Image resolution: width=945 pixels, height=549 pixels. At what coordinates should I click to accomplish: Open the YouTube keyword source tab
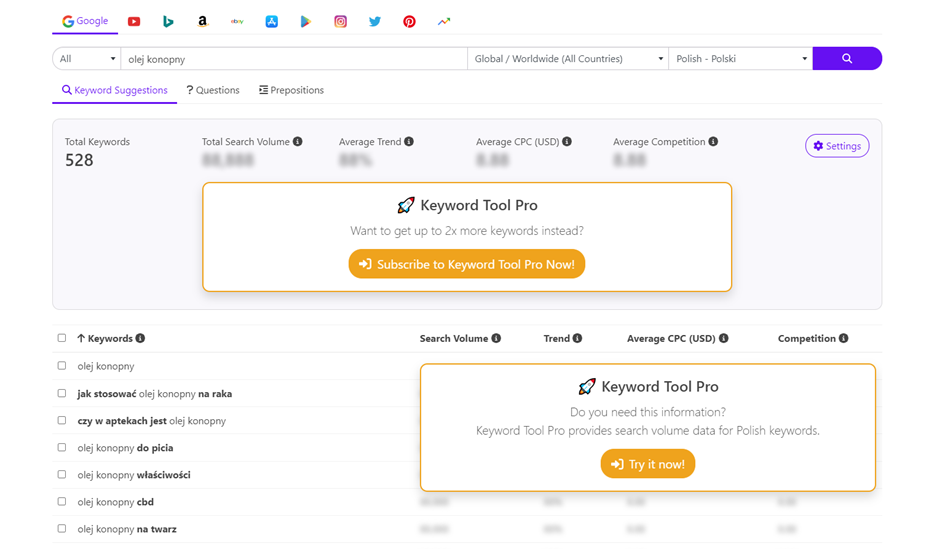134,21
